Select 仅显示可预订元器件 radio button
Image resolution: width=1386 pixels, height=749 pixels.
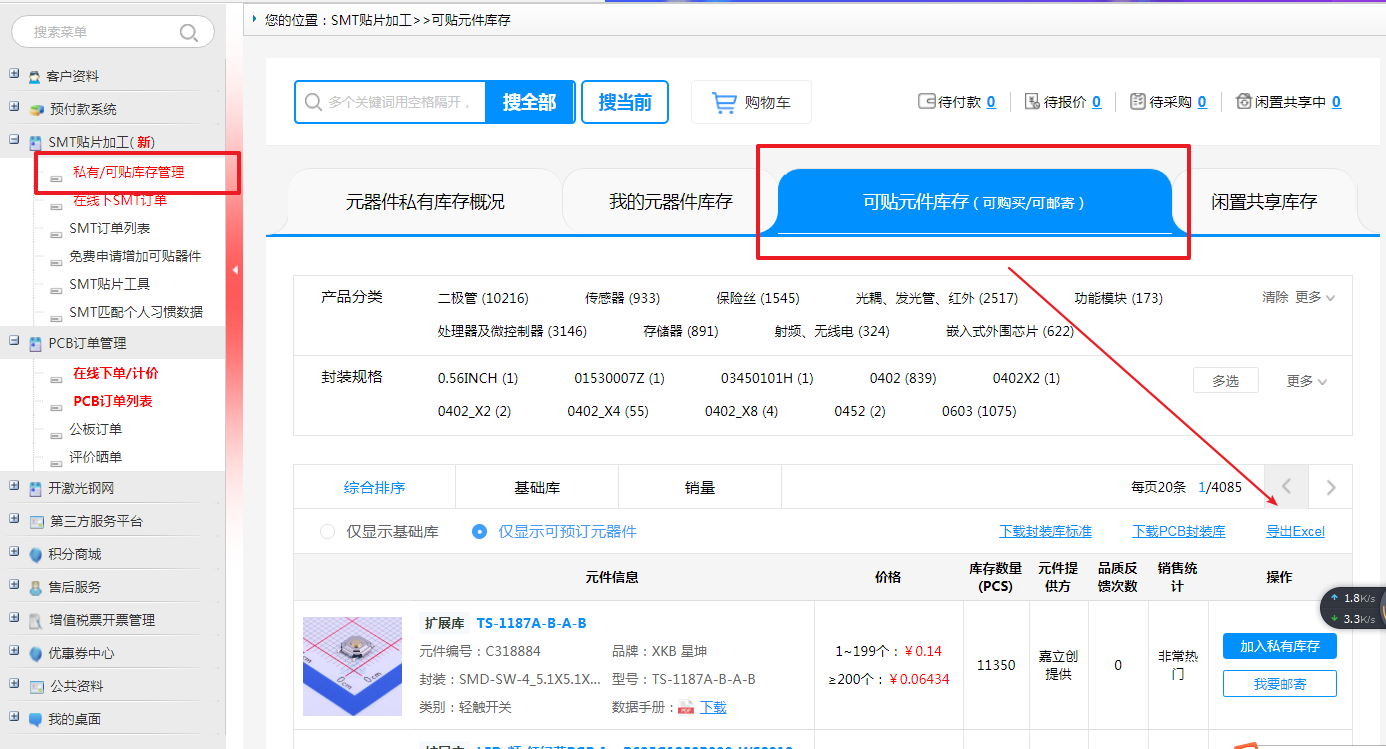(x=480, y=532)
